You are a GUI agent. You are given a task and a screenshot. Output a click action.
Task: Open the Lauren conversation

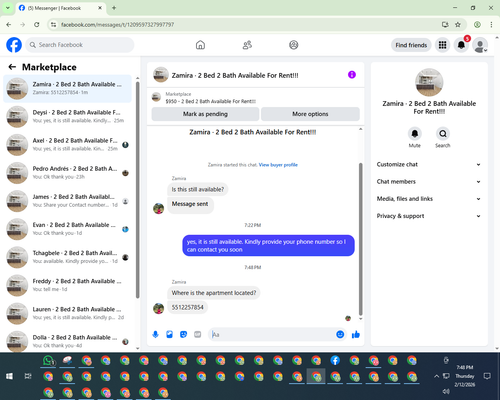[67, 313]
